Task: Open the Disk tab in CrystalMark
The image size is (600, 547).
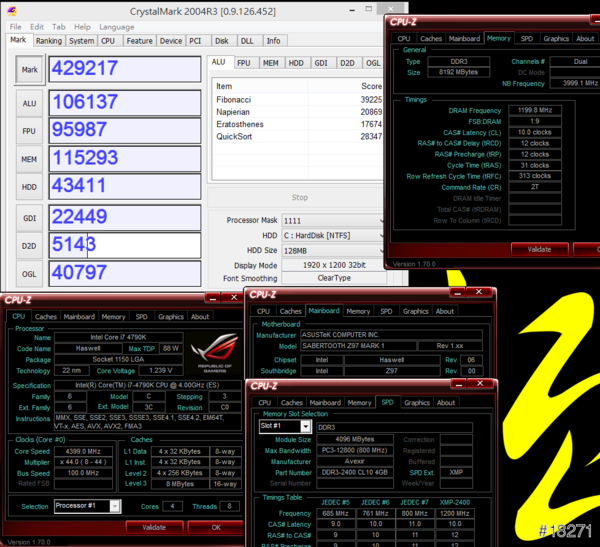Action: coord(222,41)
